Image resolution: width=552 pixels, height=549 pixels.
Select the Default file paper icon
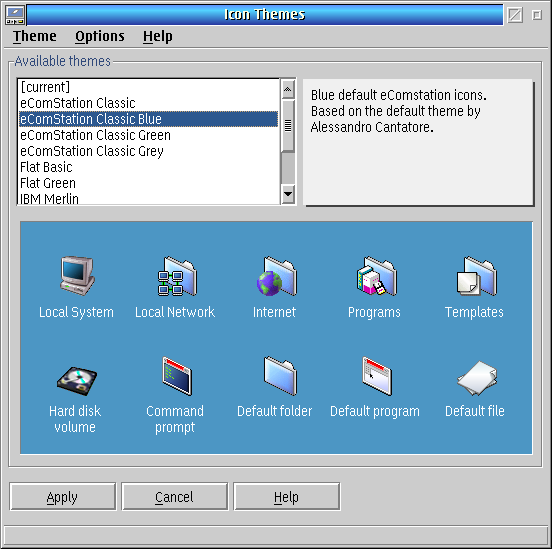tap(477, 378)
